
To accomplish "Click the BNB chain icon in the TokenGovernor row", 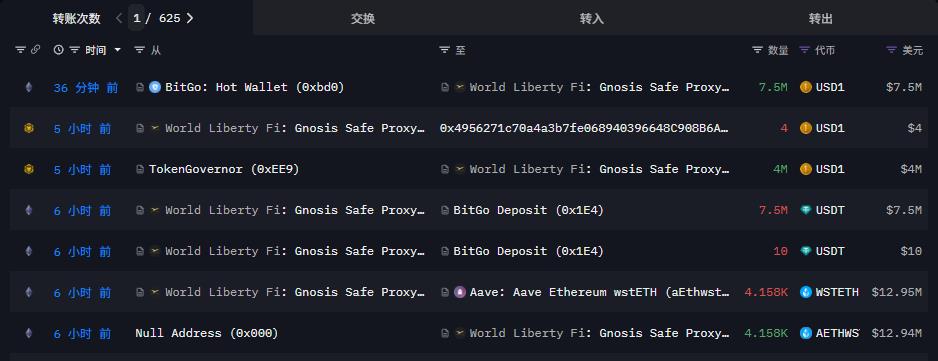I will tap(28, 169).
